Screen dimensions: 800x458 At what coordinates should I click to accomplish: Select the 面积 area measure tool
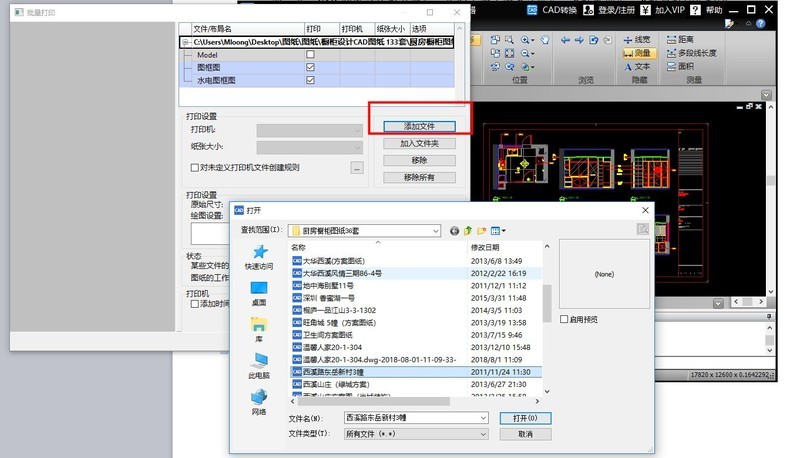click(685, 66)
